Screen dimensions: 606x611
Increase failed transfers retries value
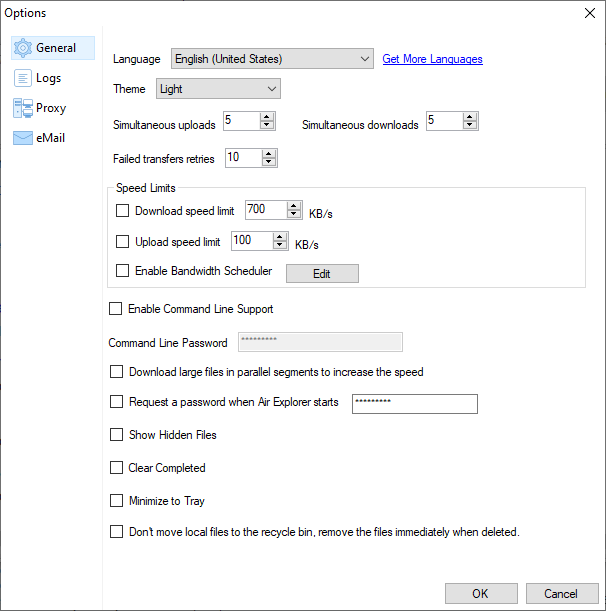tap(268, 153)
